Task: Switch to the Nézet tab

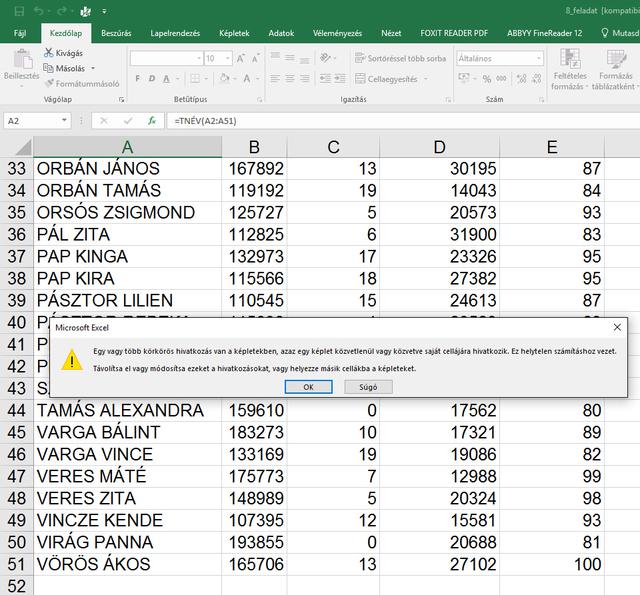Action: click(x=391, y=33)
